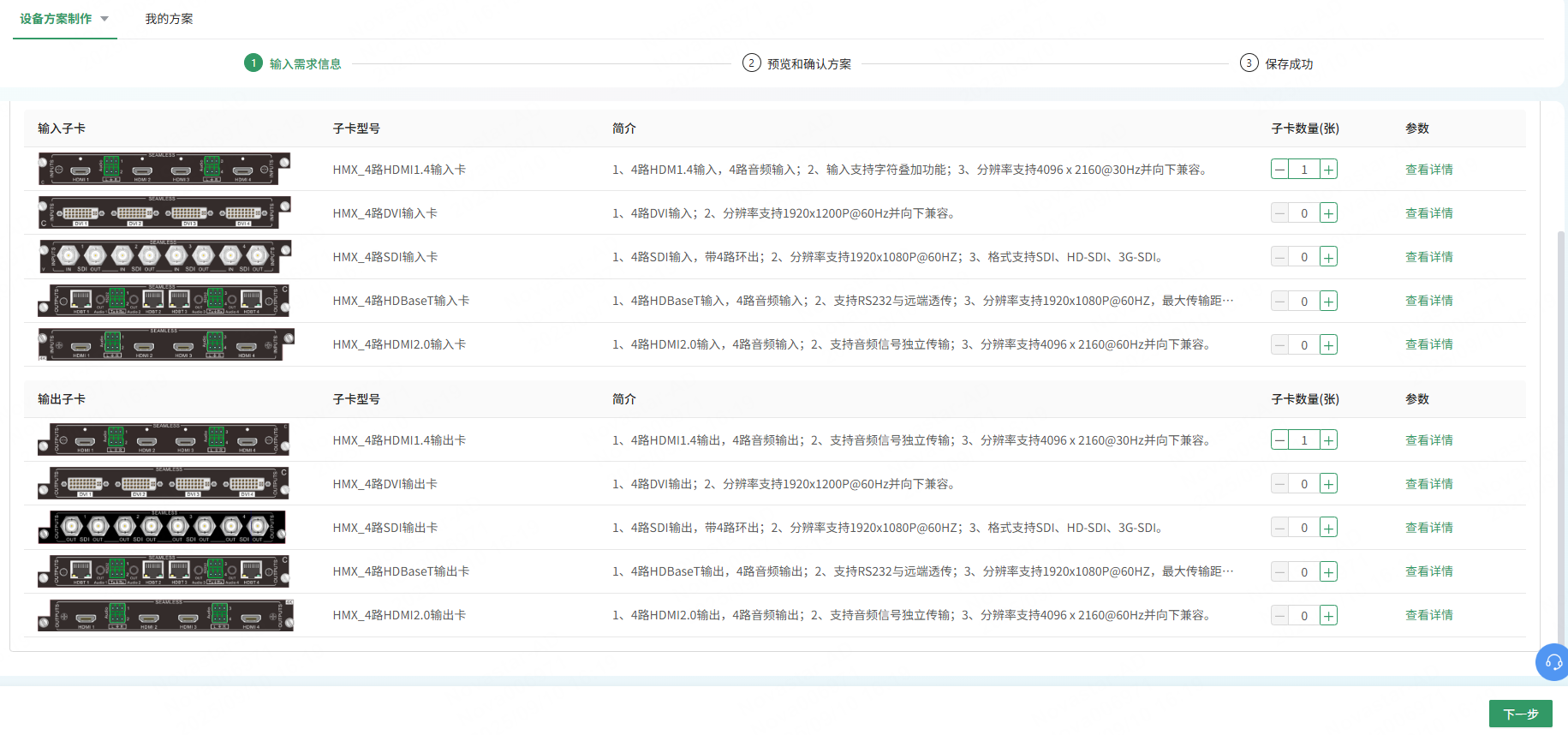Add one HMX_4路SDI输入卡 using plus icon
1568x735 pixels.
pos(1328,257)
